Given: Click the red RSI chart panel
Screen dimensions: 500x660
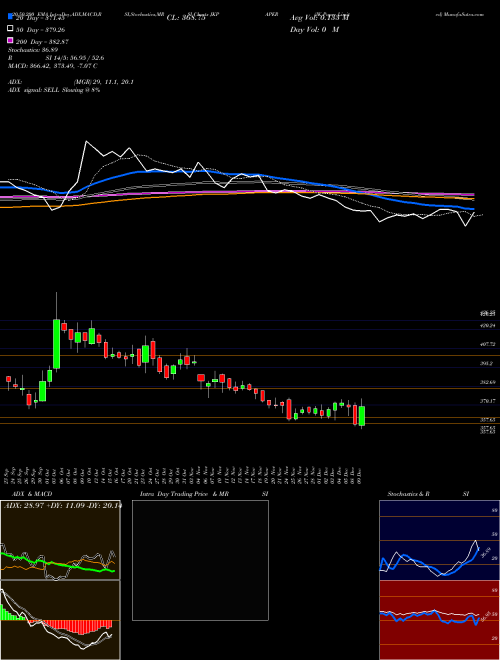Looking at the screenshot, I should coord(439,620).
